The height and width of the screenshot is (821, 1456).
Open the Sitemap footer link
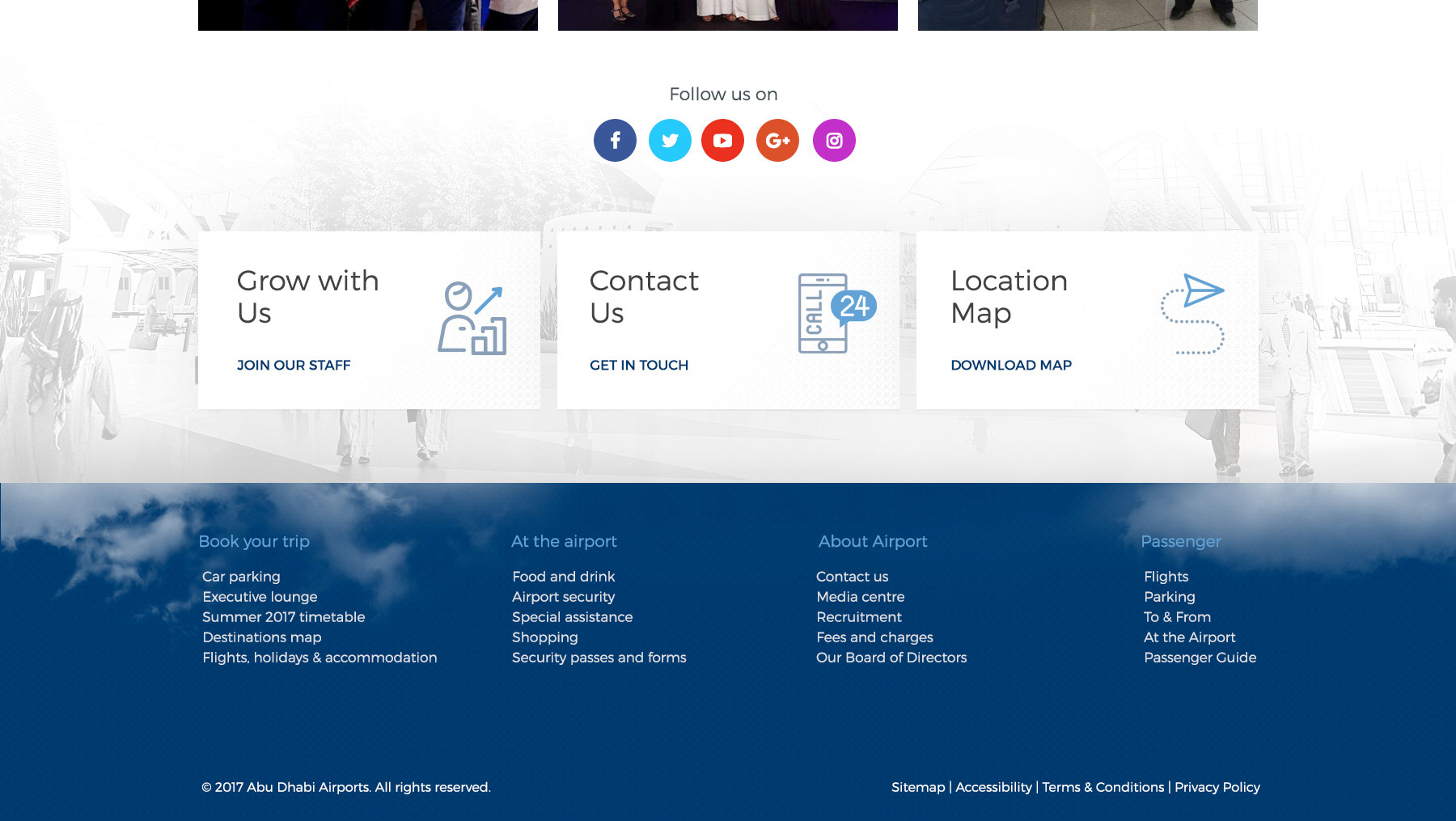point(918,787)
